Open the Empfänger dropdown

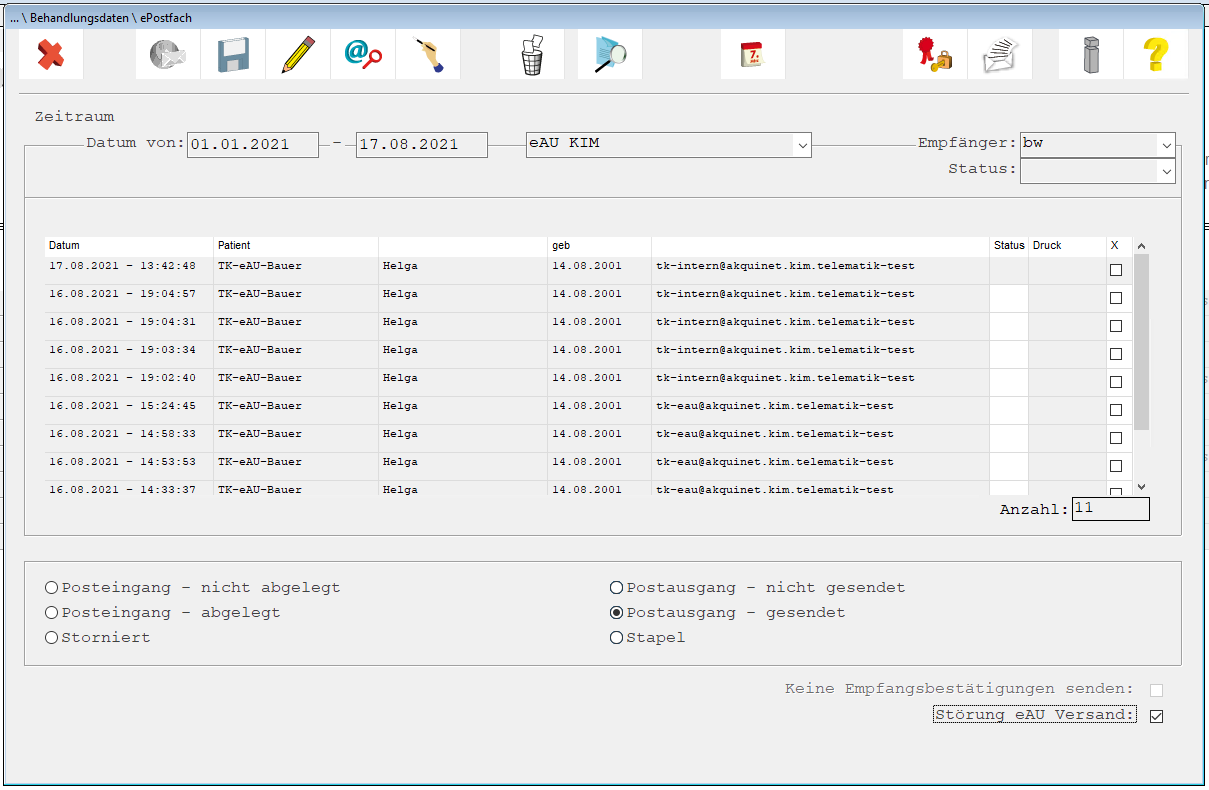point(1166,145)
